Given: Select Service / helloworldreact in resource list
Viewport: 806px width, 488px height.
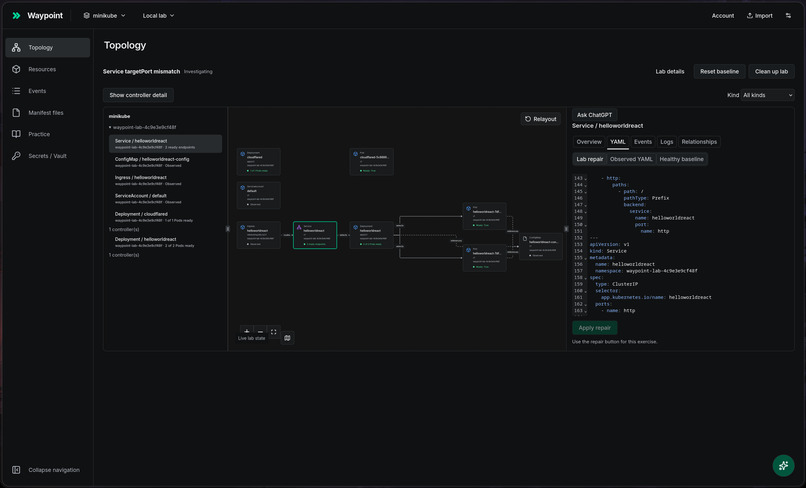Looking at the screenshot, I should pos(165,143).
